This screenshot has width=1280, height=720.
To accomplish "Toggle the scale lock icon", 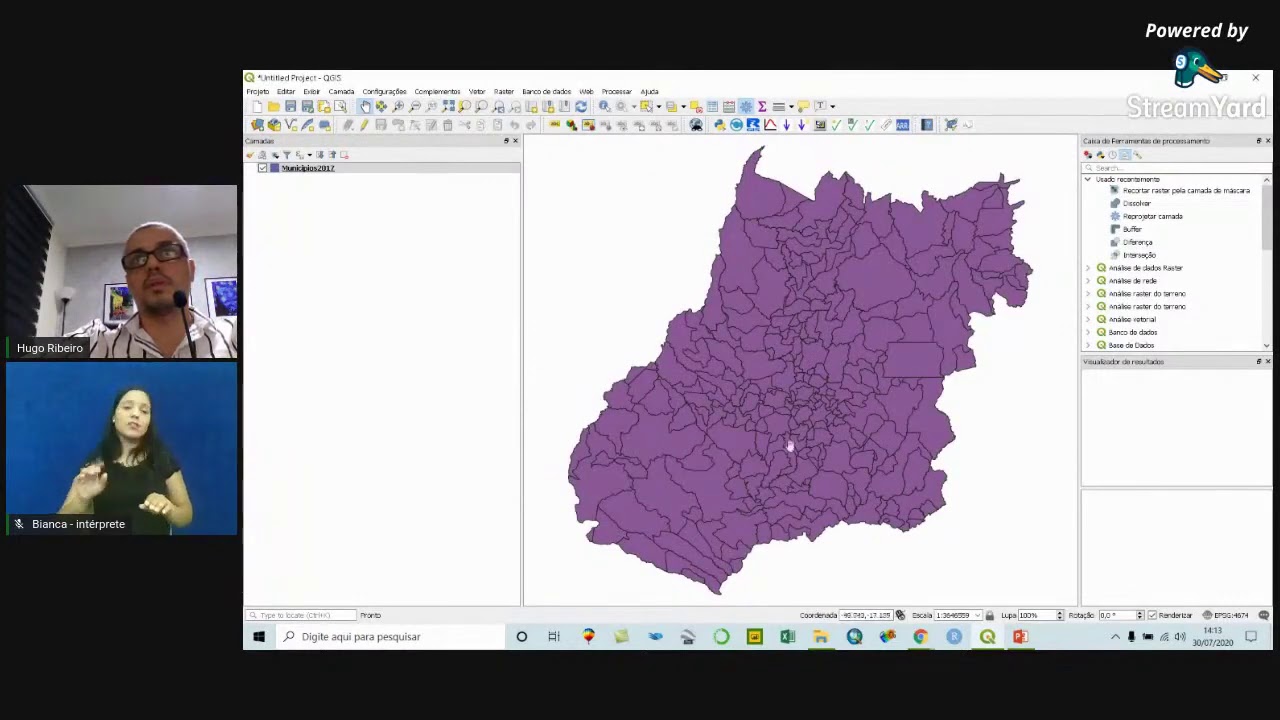I will pos(990,615).
